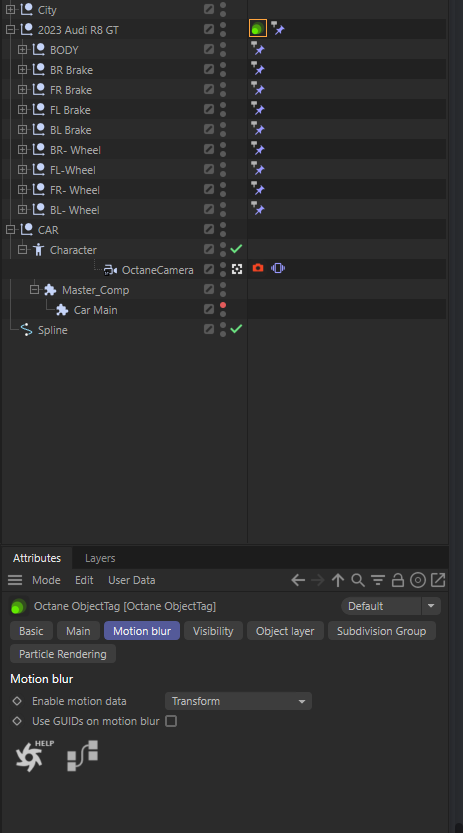Click the search icon in Attributes manager
This screenshot has height=833, width=463.
358,580
